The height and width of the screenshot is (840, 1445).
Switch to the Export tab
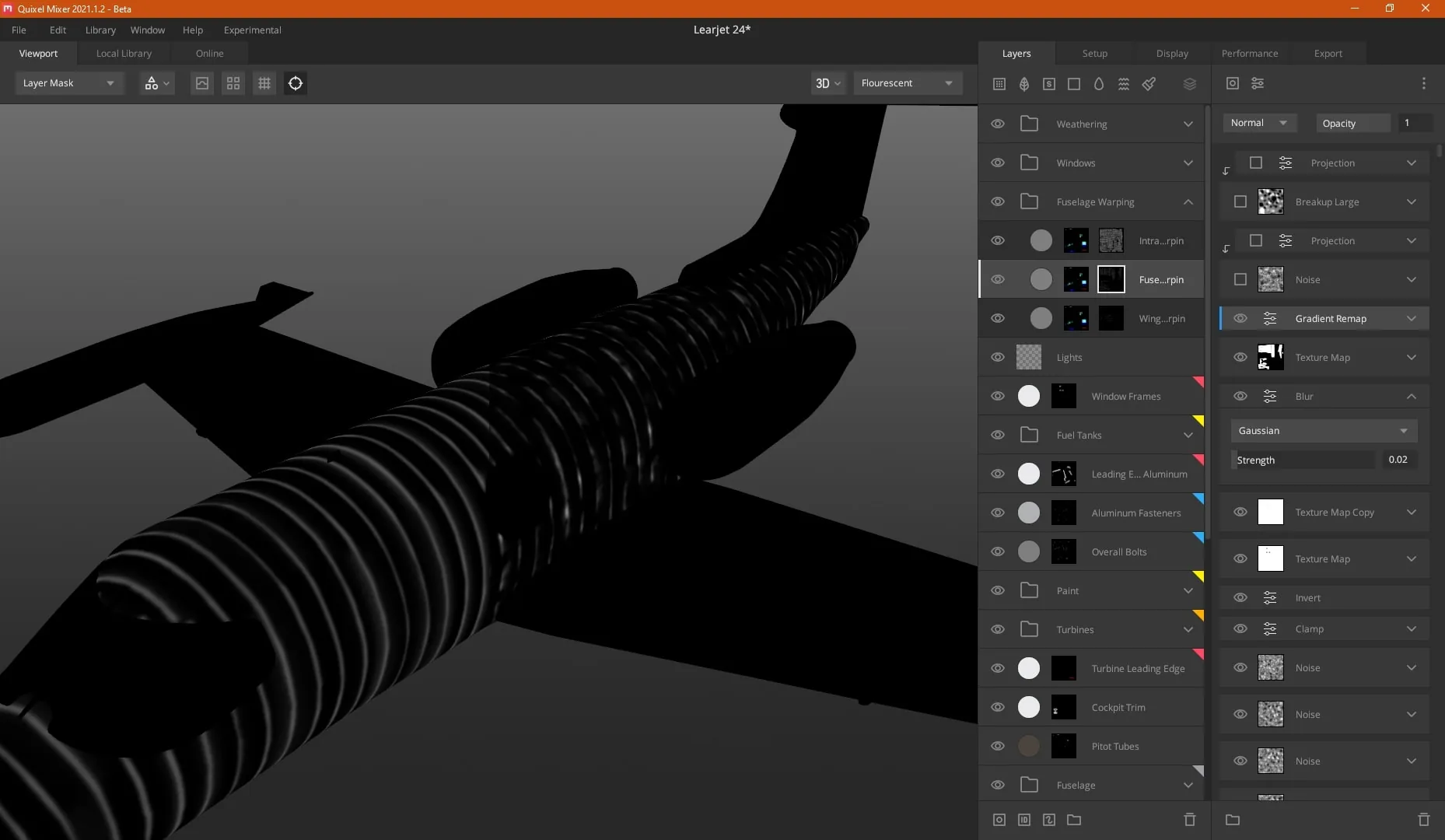(1328, 54)
